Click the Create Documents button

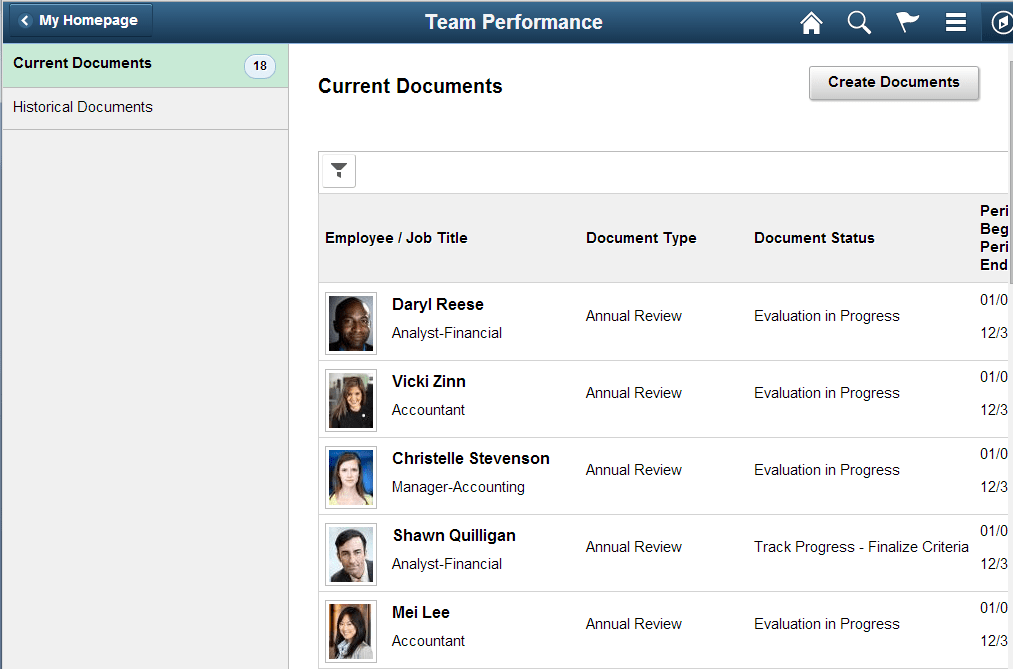coord(893,83)
